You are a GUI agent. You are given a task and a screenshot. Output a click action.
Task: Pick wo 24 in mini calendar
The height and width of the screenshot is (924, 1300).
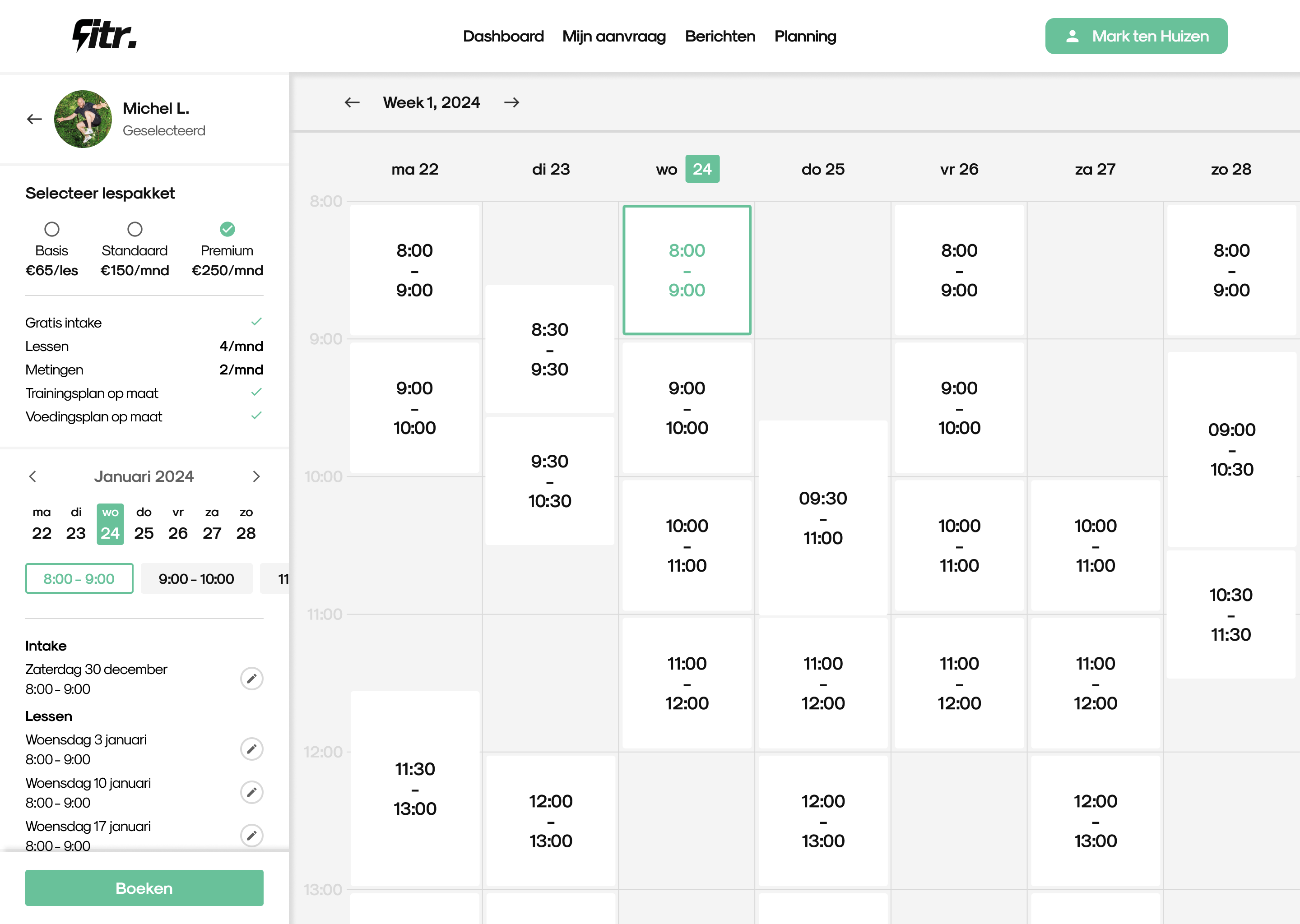(110, 524)
